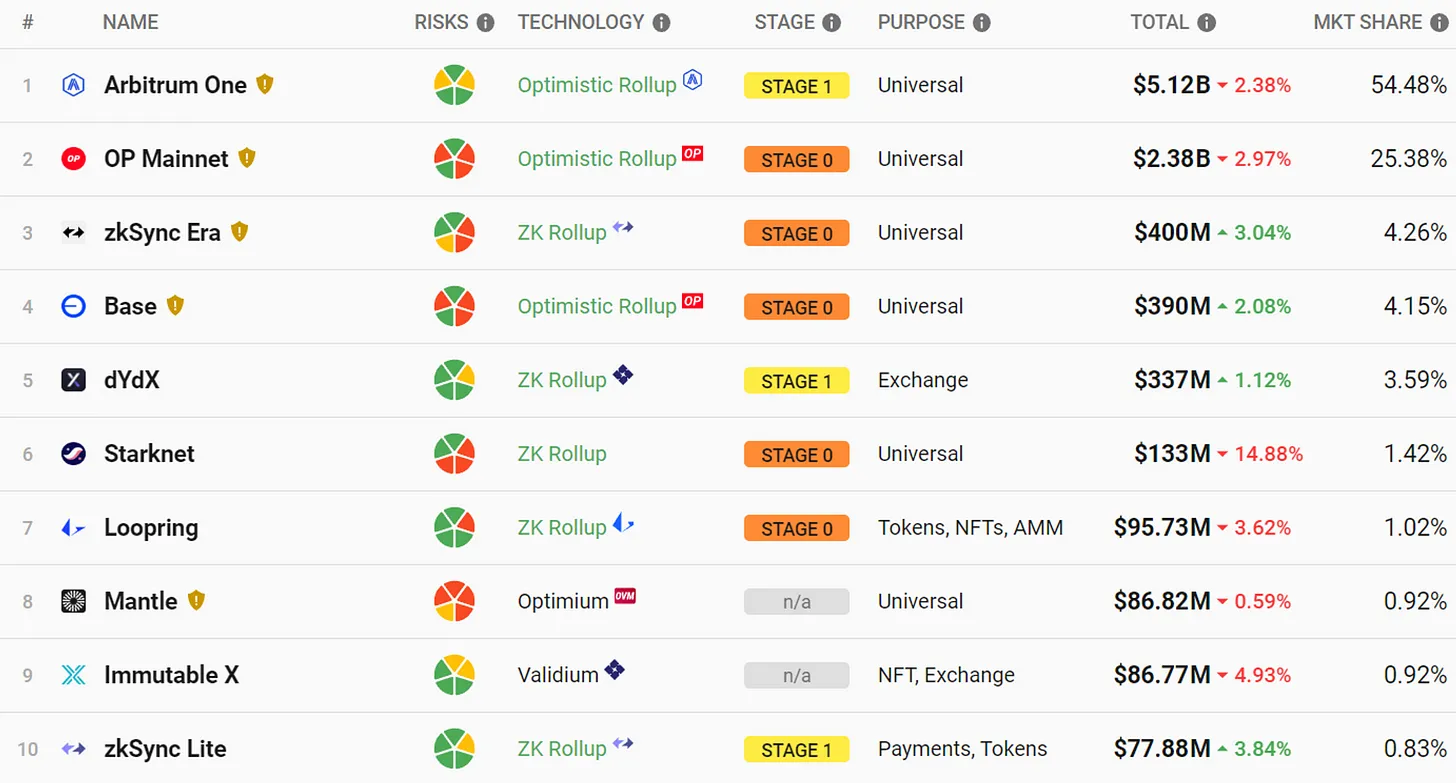
Task: Sort by the NAME column header
Action: coord(130,23)
